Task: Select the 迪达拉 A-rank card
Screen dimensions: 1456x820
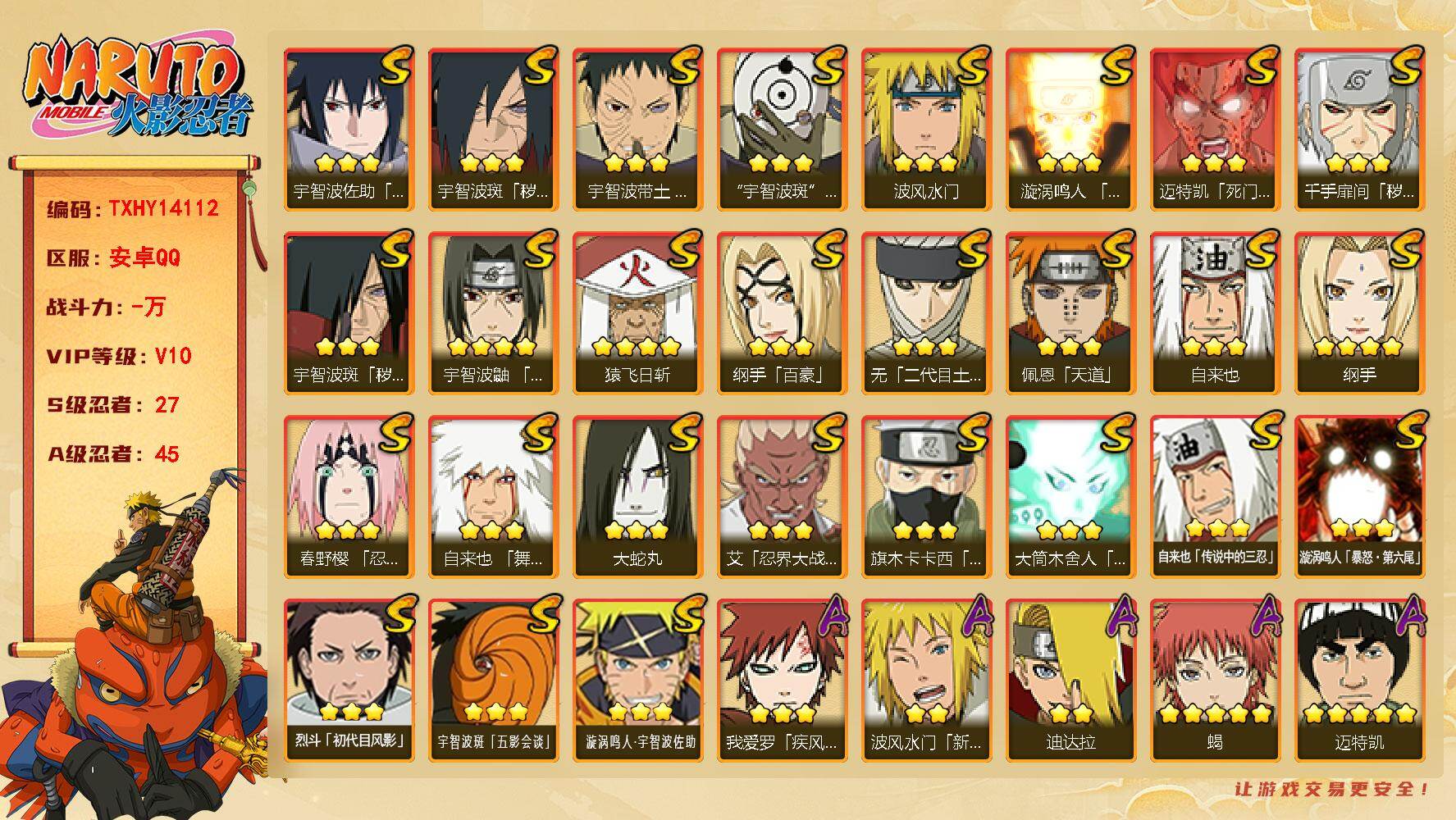Action: pyautogui.click(x=1070, y=681)
